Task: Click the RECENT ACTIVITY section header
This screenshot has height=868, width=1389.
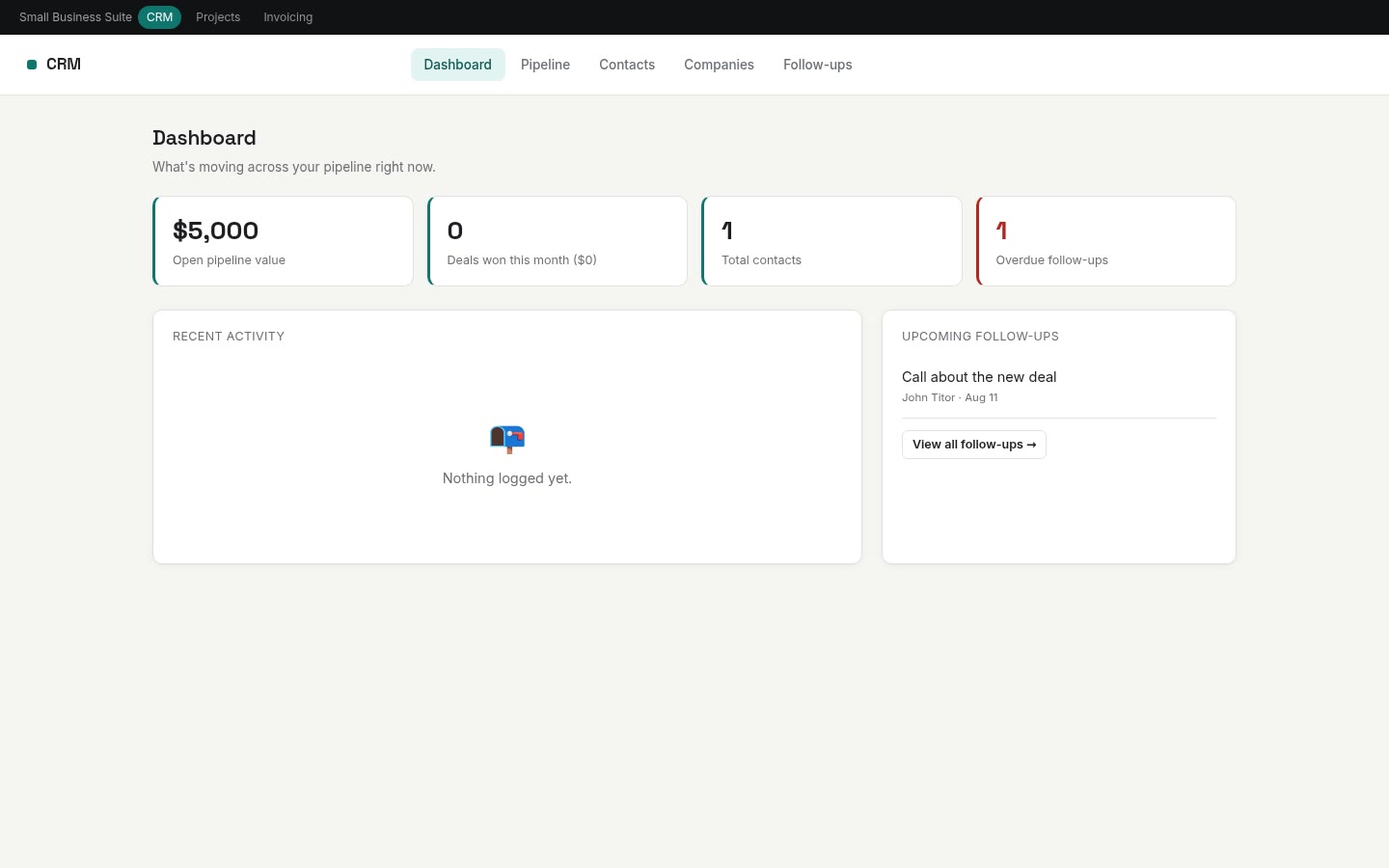Action: click(x=229, y=337)
